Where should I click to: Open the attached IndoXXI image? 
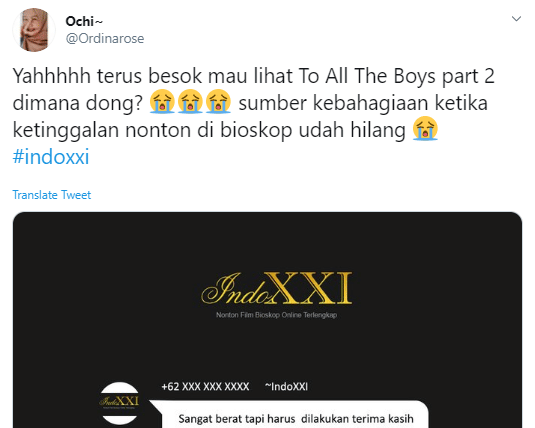(267, 320)
